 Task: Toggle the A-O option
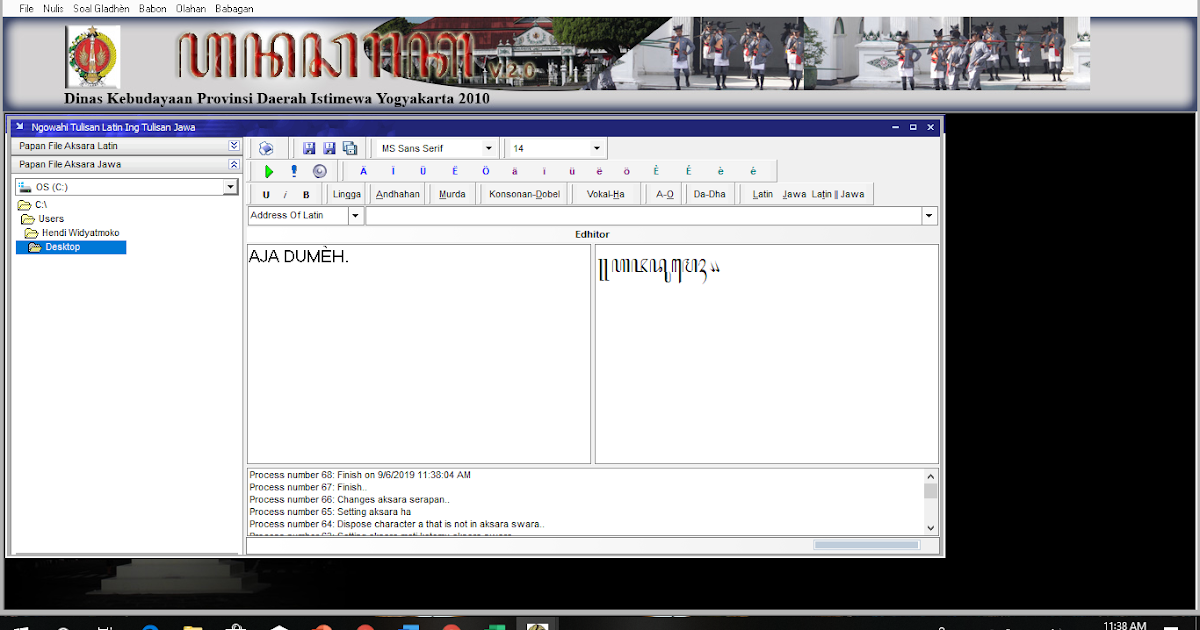coord(665,194)
